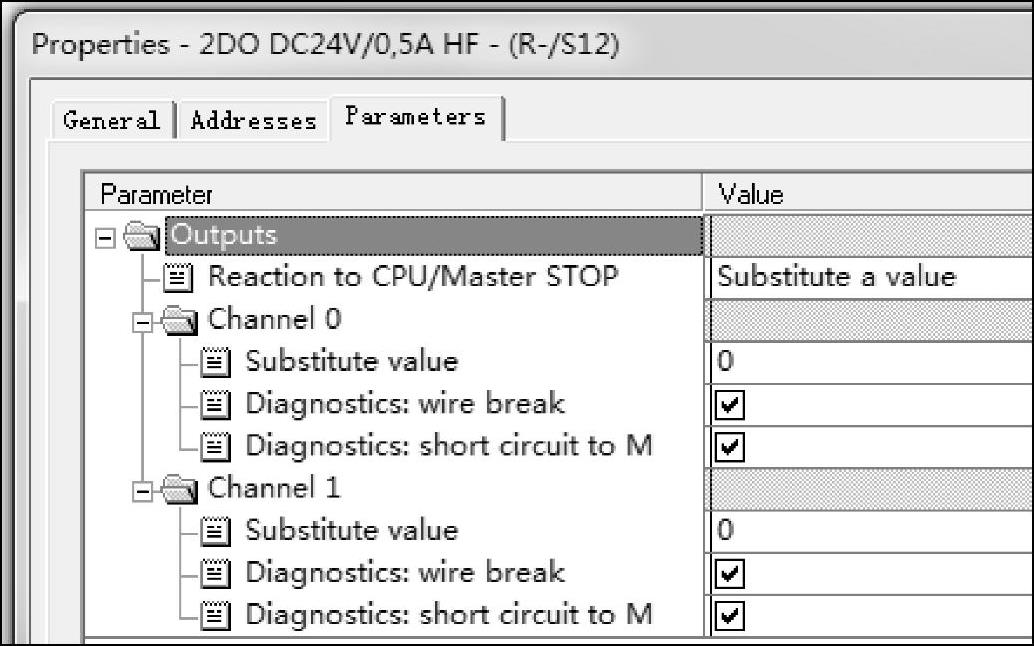
Task: Click Channel 1 short circuit parameter icon
Action: tap(221, 614)
